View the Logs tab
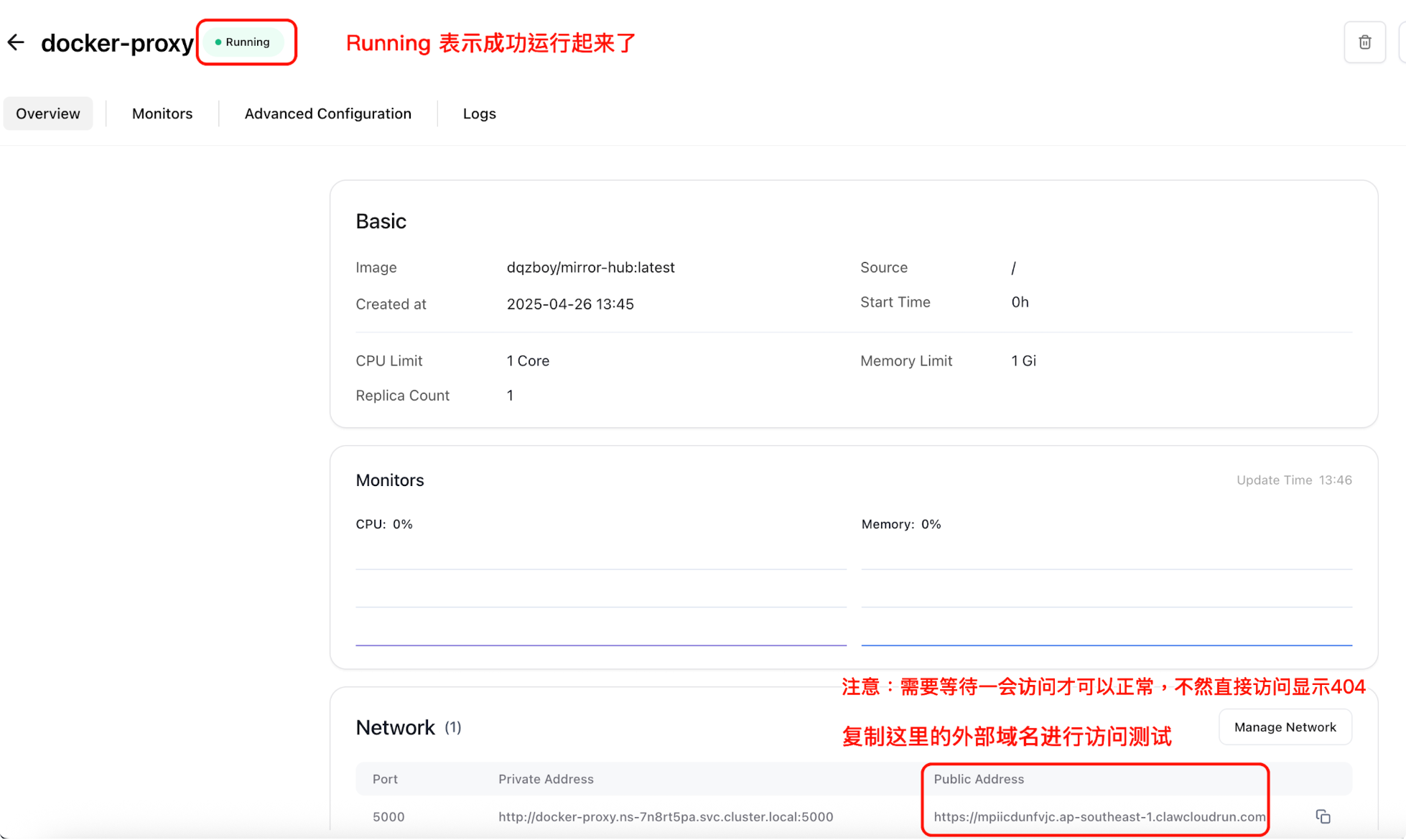The width and height of the screenshot is (1406, 840). [x=479, y=113]
